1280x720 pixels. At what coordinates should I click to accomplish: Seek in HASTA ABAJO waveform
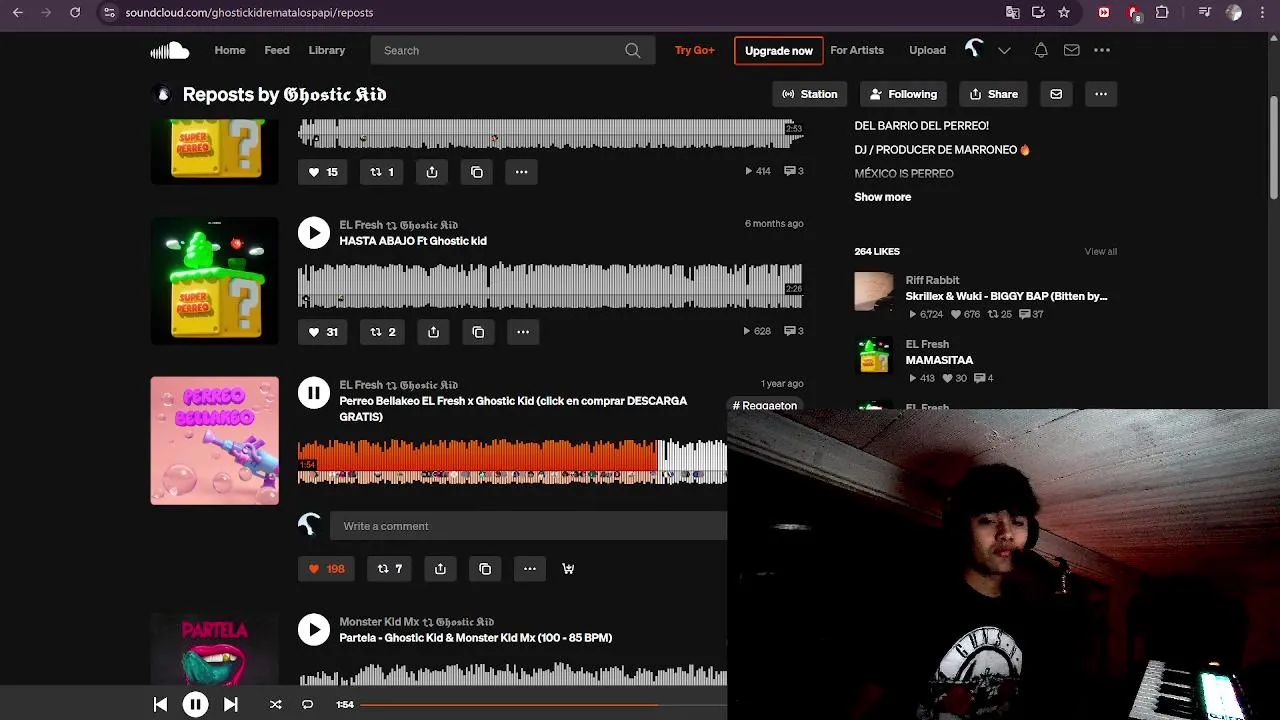click(x=550, y=285)
